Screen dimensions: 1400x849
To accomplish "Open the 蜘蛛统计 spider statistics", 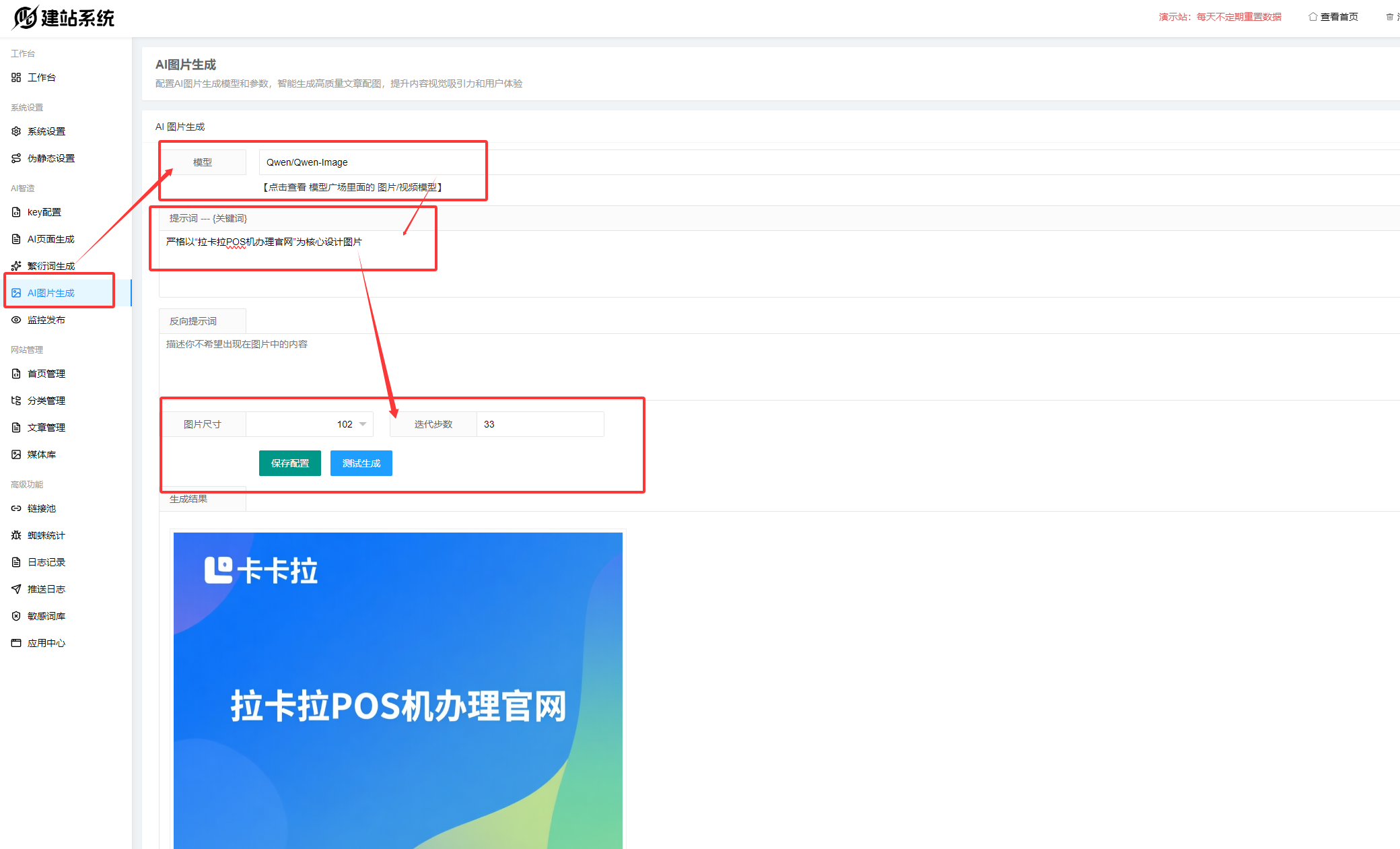I will coord(46,535).
